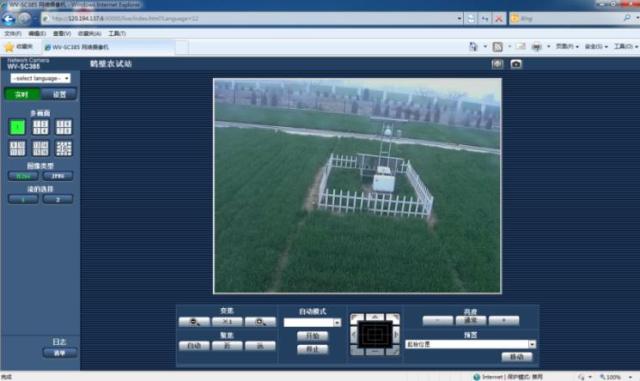Choose the 16-split multi-screen layout icon
This screenshot has height=381, width=640.
click(x=64, y=149)
